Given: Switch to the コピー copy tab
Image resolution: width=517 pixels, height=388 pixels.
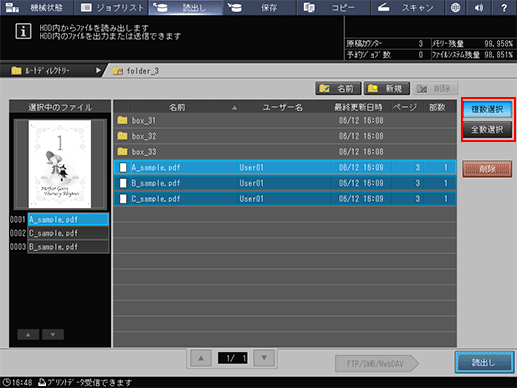Looking at the screenshot, I should point(333,7).
